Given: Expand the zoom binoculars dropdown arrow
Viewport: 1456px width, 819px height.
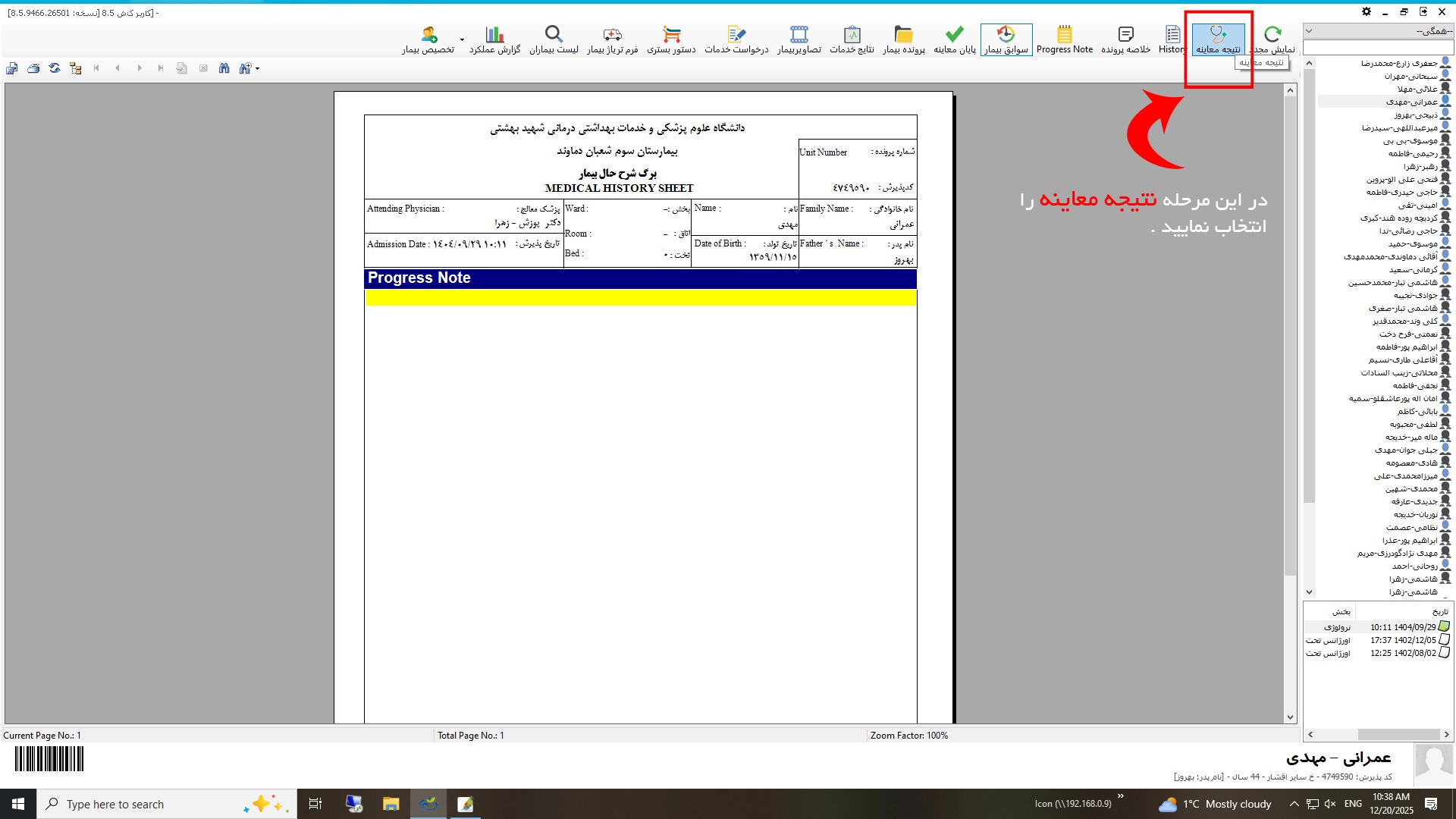Looking at the screenshot, I should coord(258,69).
